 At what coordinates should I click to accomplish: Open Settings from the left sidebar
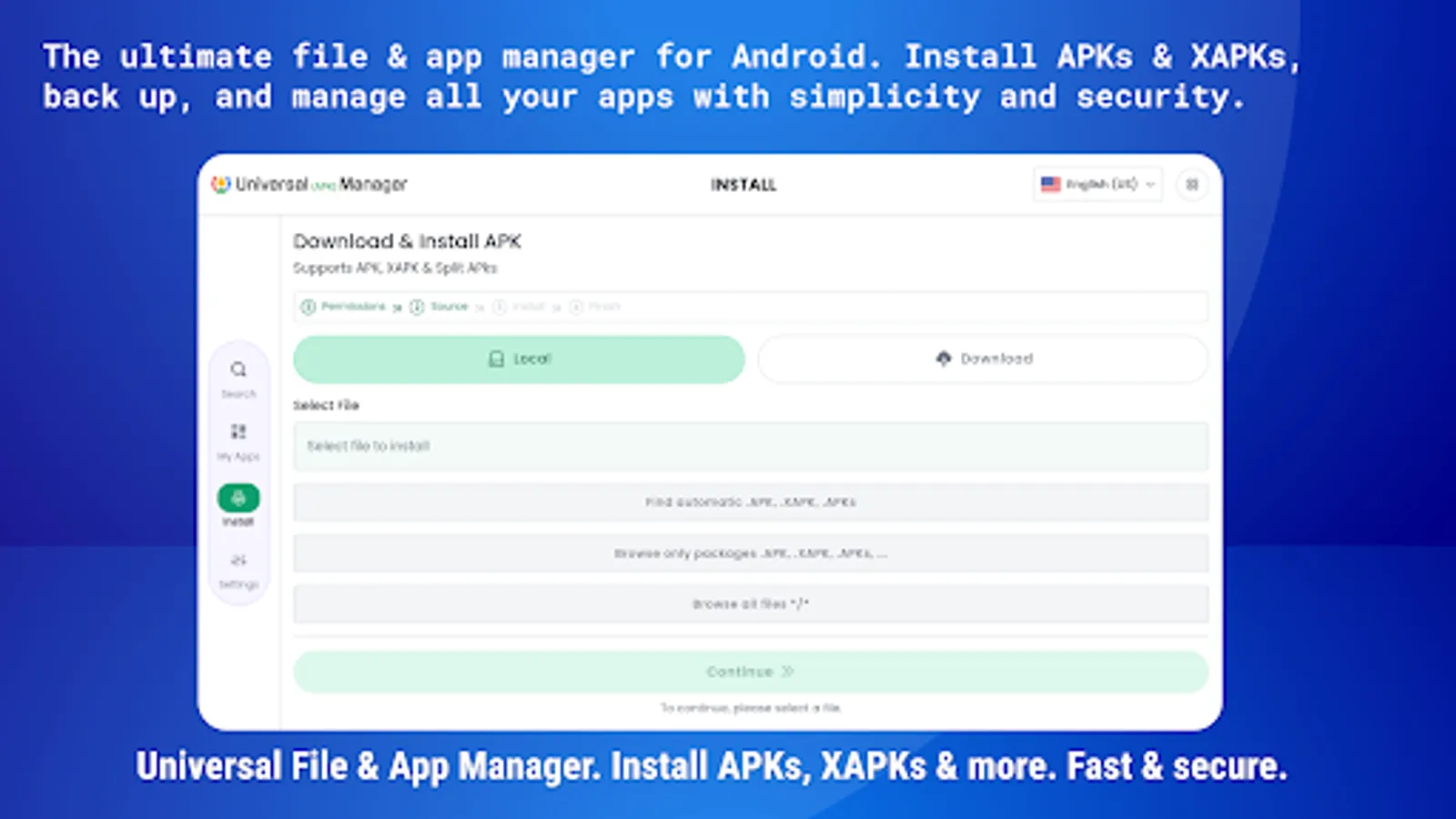(x=238, y=570)
